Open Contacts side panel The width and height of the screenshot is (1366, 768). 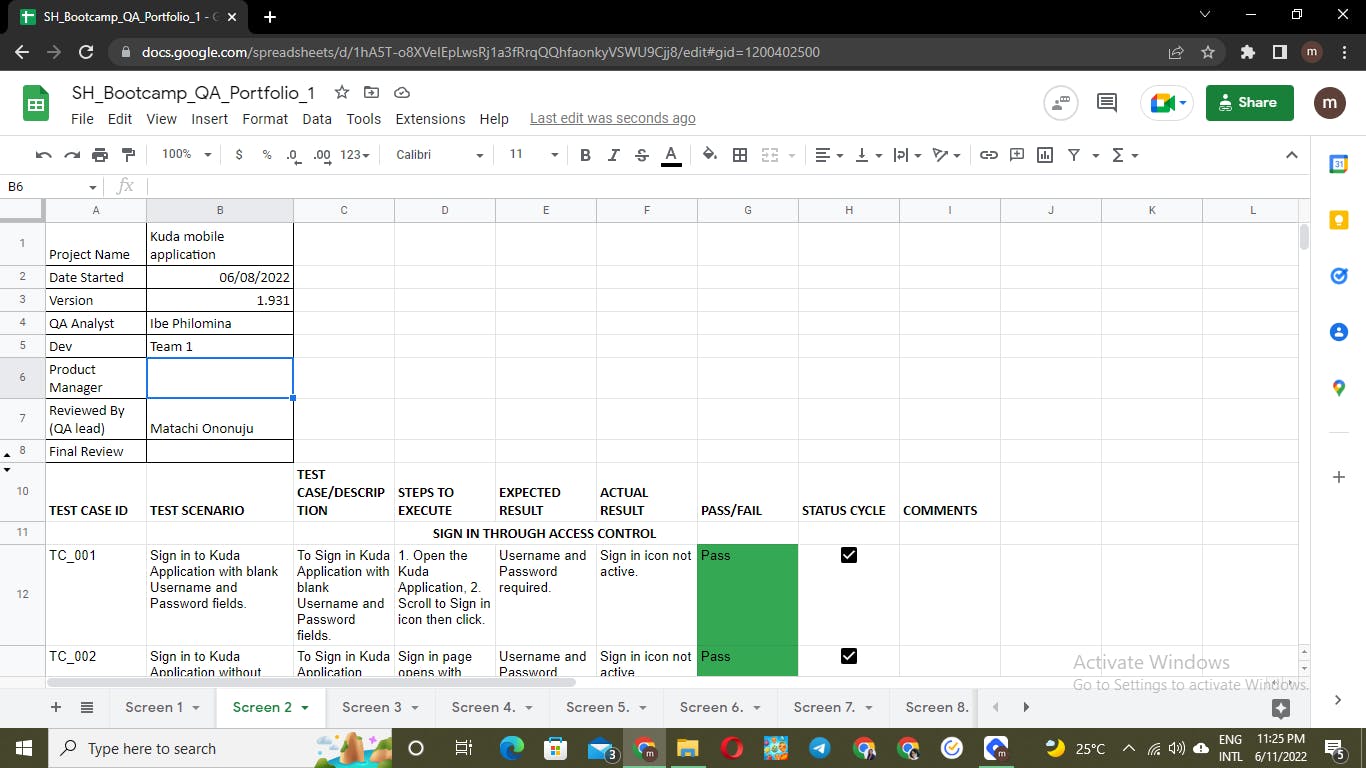point(1339,332)
